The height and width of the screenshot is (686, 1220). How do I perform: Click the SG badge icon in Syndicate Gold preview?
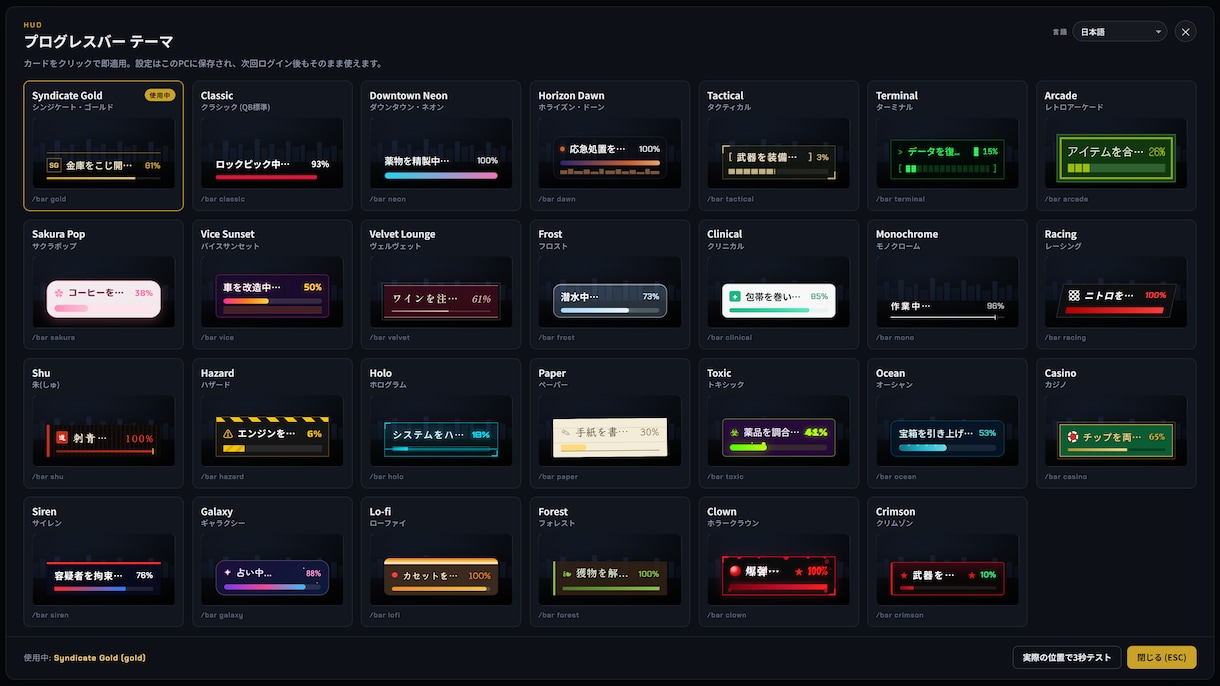pyautogui.click(x=54, y=165)
